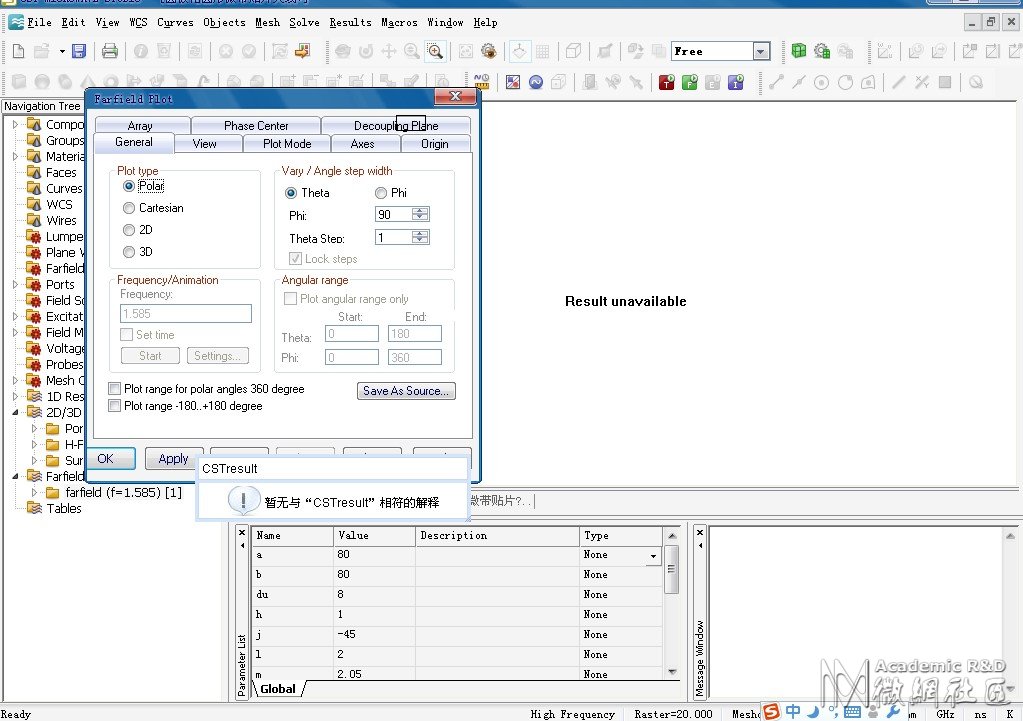Open the Free selection combo box
This screenshot has width=1023, height=721.
point(721,51)
